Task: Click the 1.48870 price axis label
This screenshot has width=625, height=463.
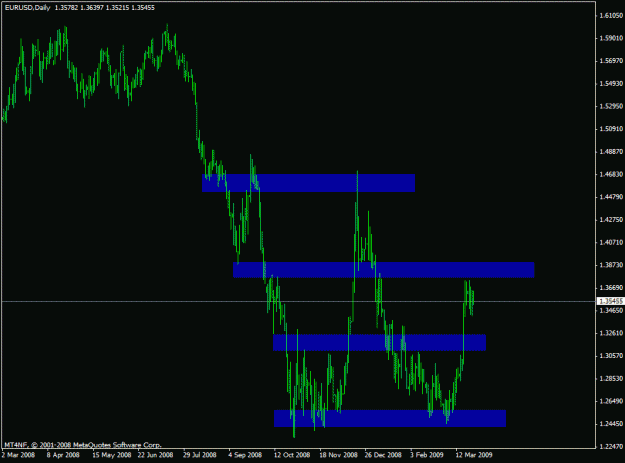Action: (x=611, y=152)
